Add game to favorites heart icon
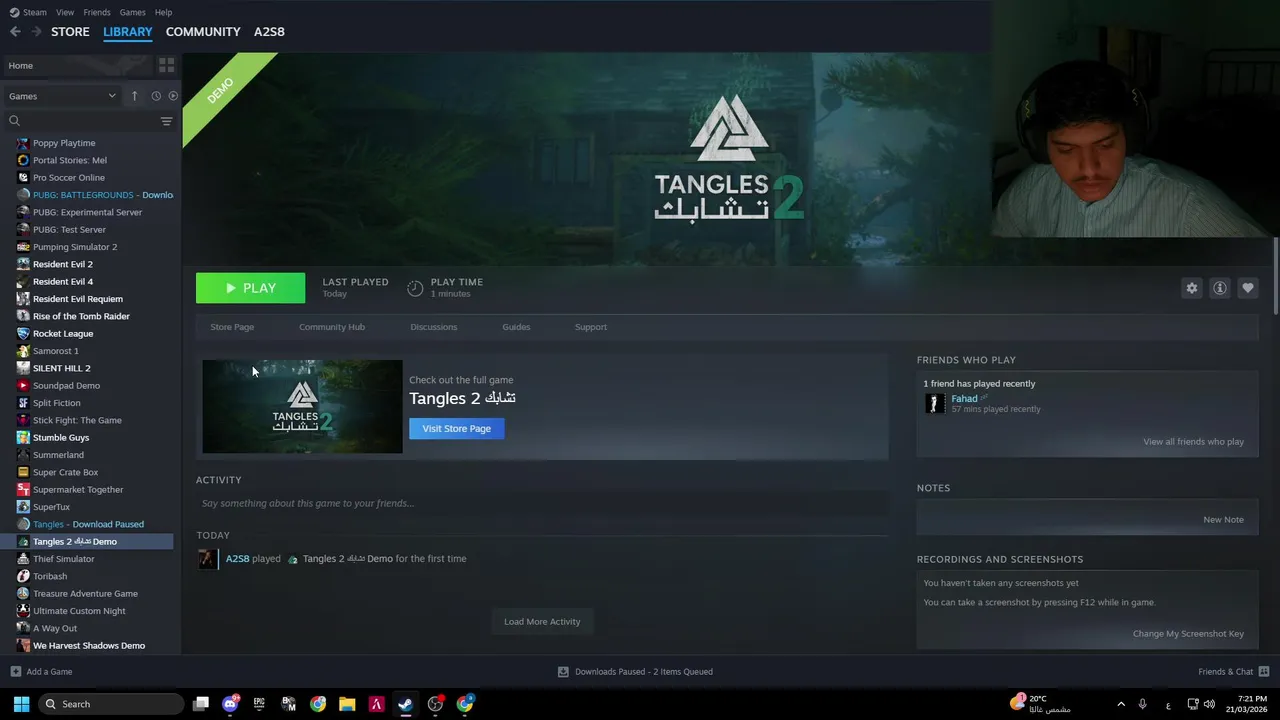Viewport: 1280px width, 720px height. click(x=1247, y=288)
